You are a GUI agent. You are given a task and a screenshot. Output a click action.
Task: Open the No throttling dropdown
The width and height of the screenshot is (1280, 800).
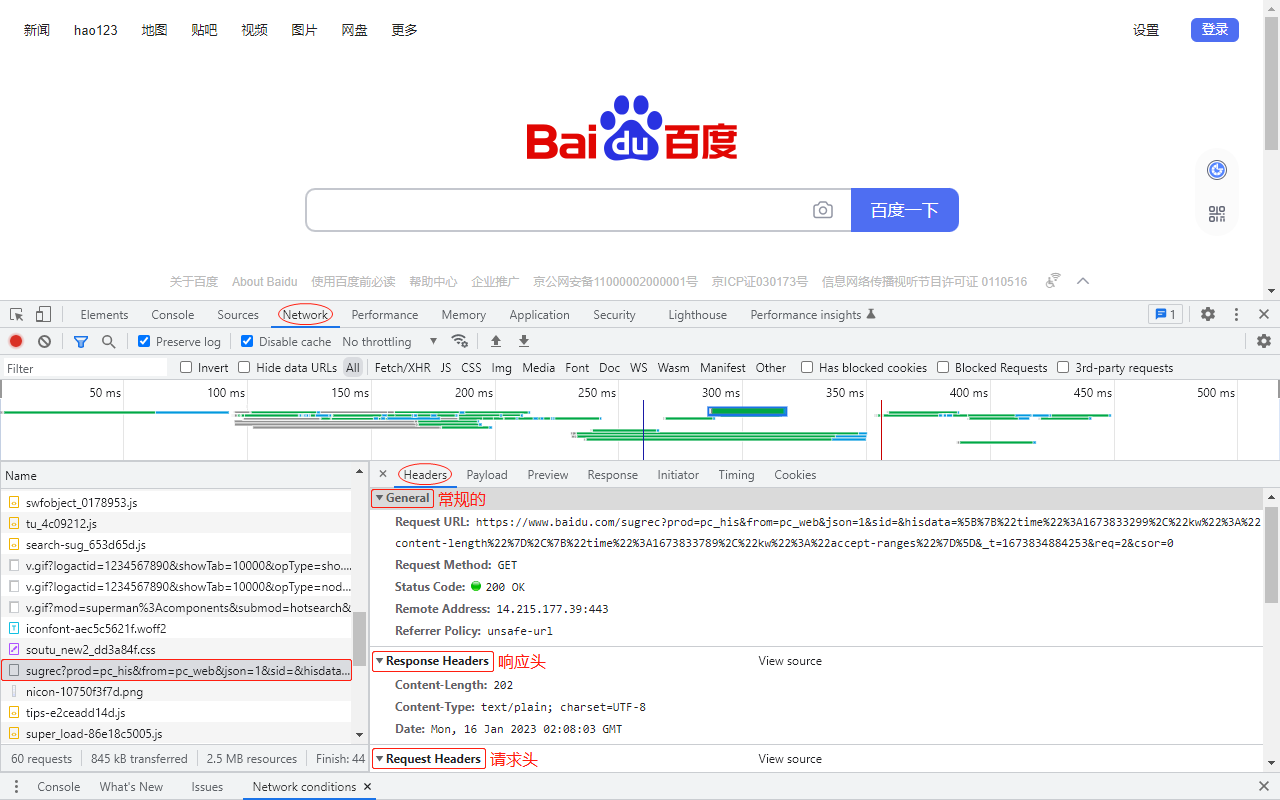point(390,341)
